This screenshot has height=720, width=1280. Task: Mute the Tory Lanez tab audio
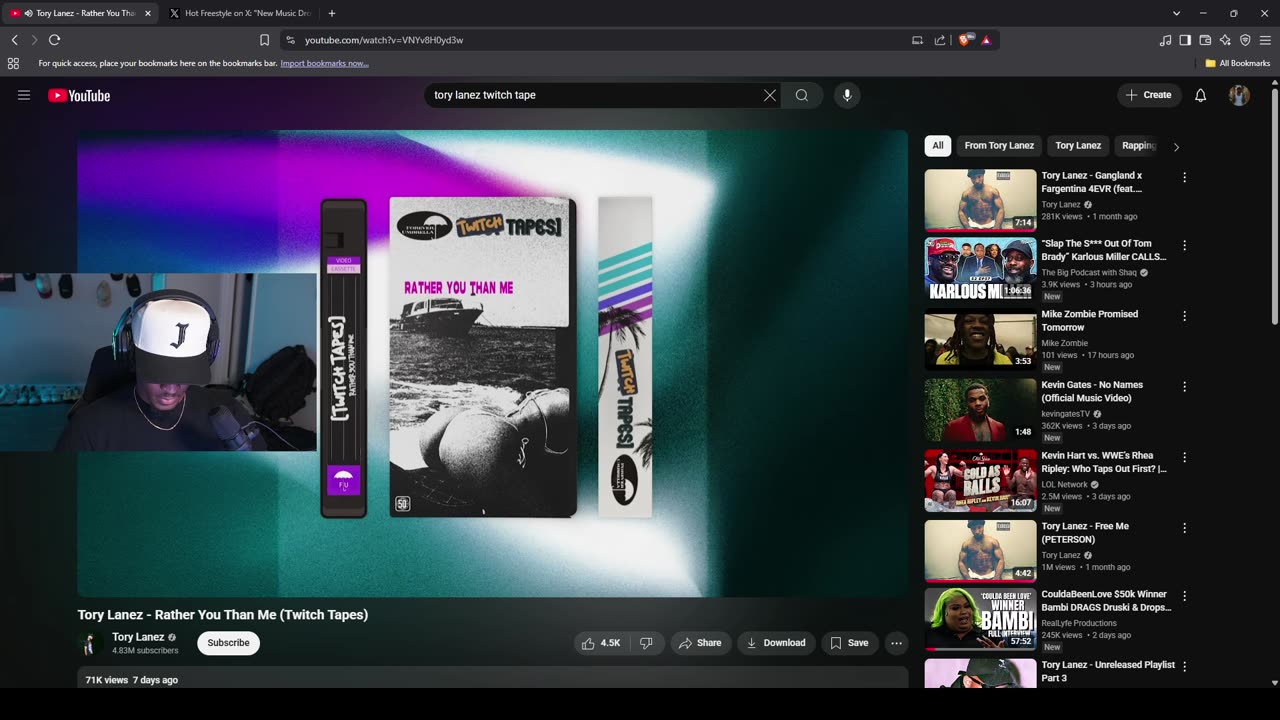pyautogui.click(x=28, y=13)
